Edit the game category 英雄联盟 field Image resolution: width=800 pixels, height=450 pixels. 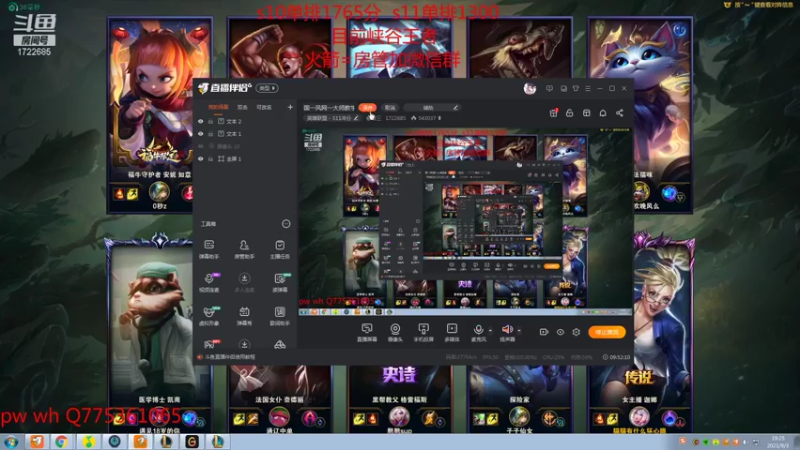[x=332, y=118]
